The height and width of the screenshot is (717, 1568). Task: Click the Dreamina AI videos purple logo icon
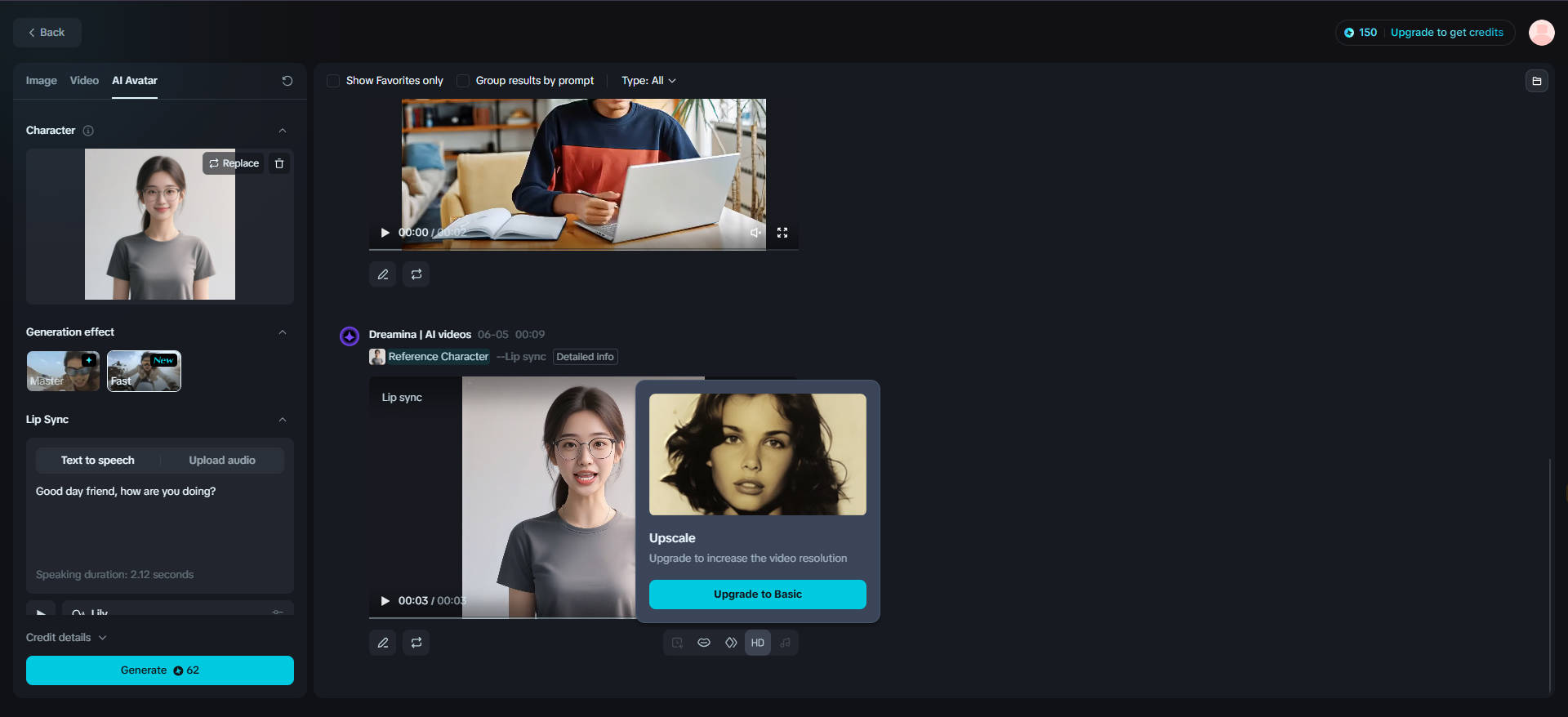[350, 336]
